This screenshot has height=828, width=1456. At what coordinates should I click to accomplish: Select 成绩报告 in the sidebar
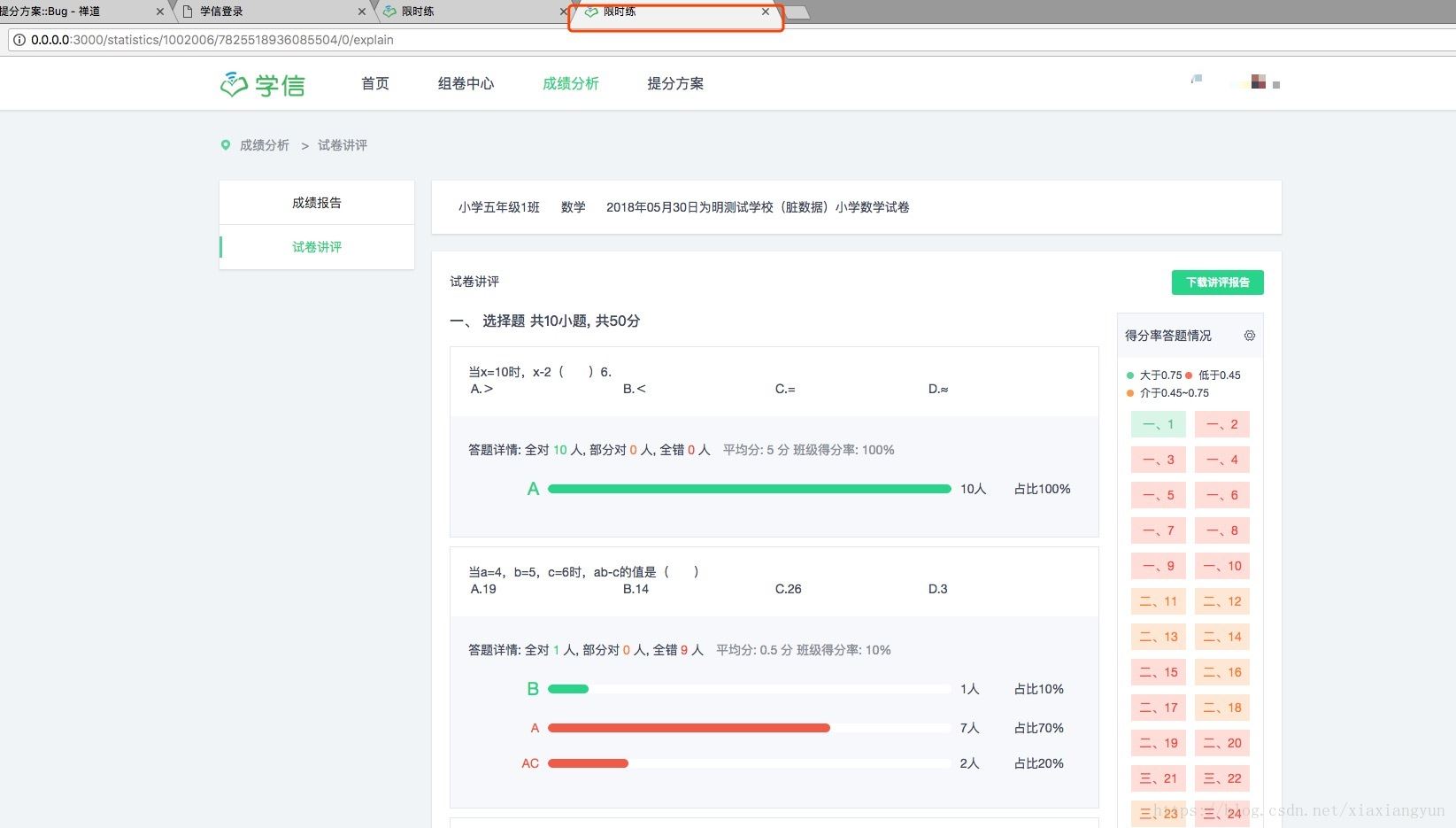point(316,202)
